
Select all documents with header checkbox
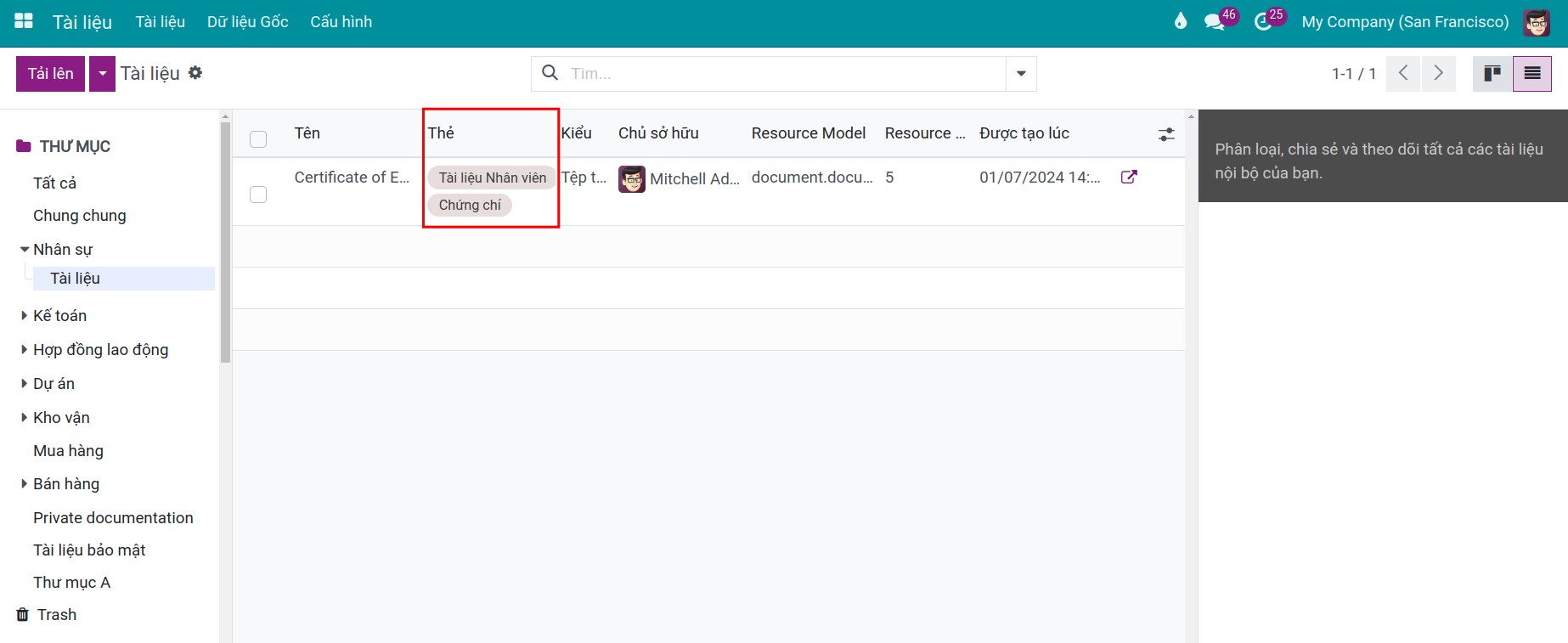coord(258,139)
